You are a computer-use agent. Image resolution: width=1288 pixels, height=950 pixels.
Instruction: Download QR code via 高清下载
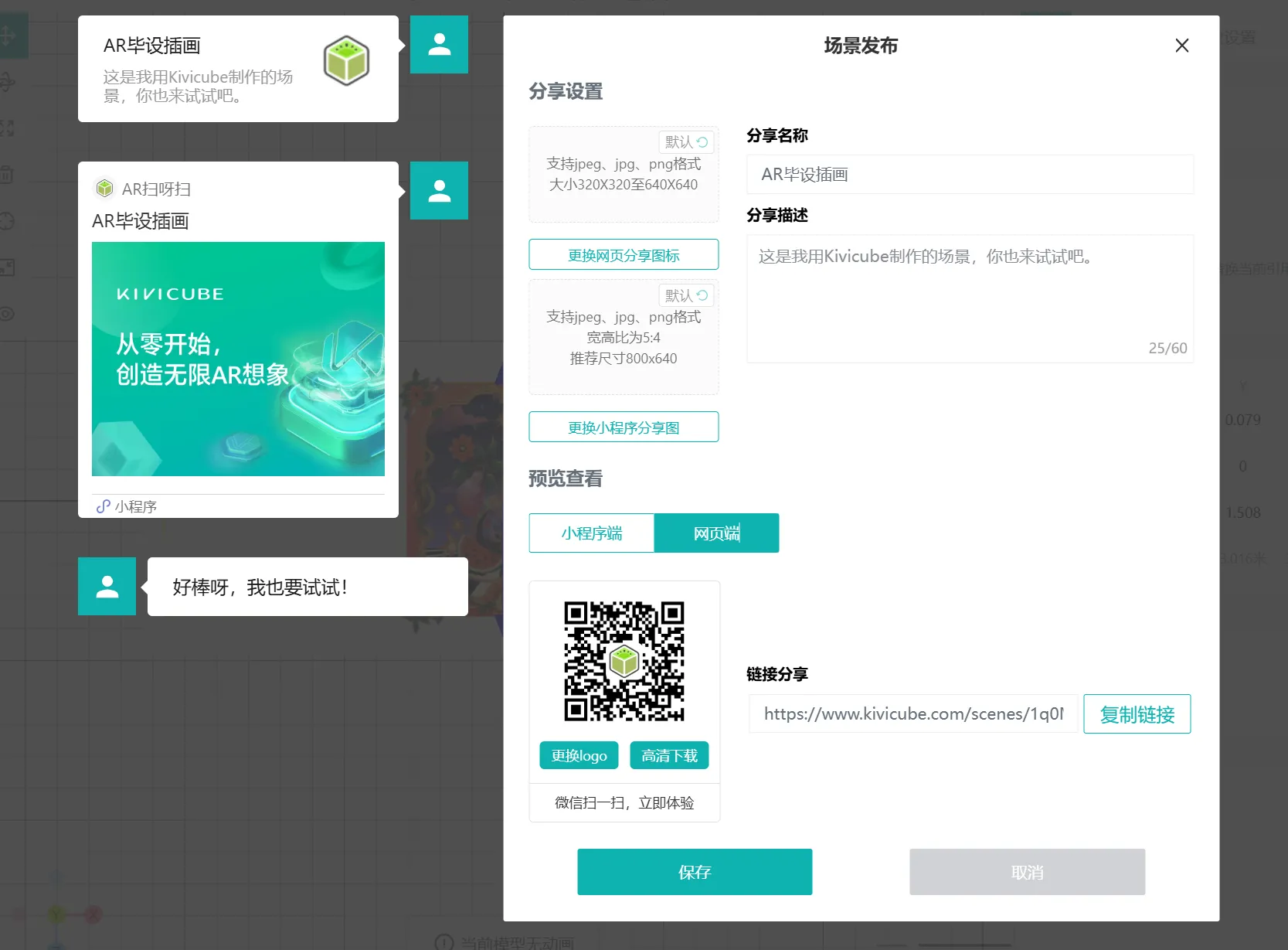coord(669,755)
